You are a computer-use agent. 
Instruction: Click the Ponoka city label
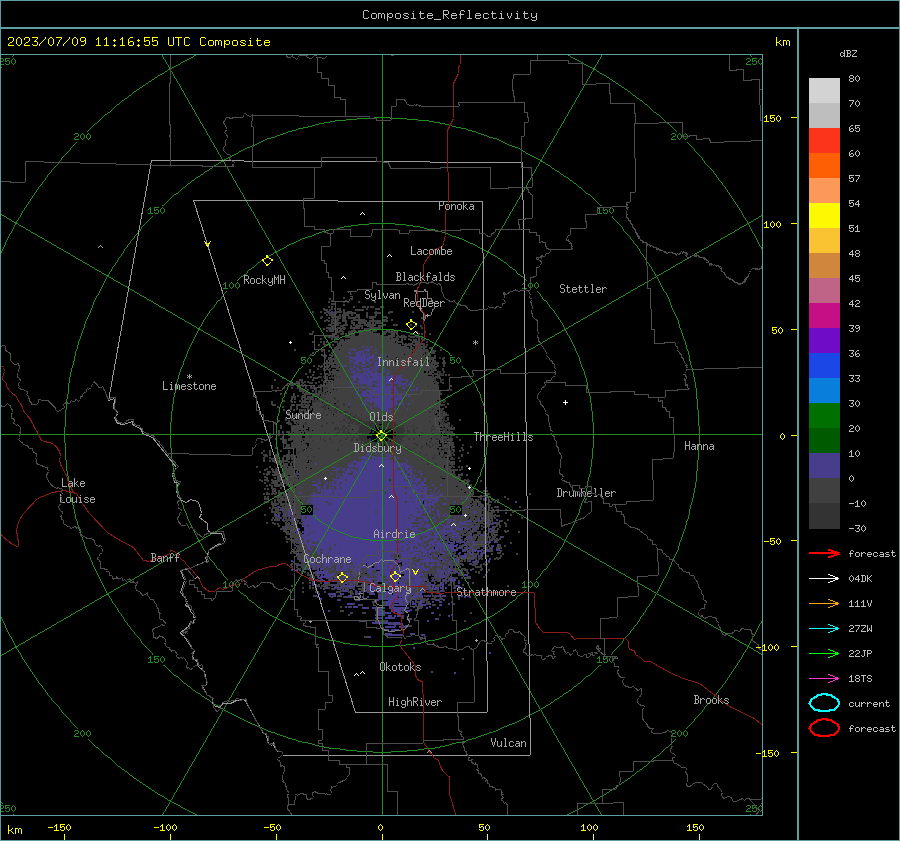click(x=456, y=206)
